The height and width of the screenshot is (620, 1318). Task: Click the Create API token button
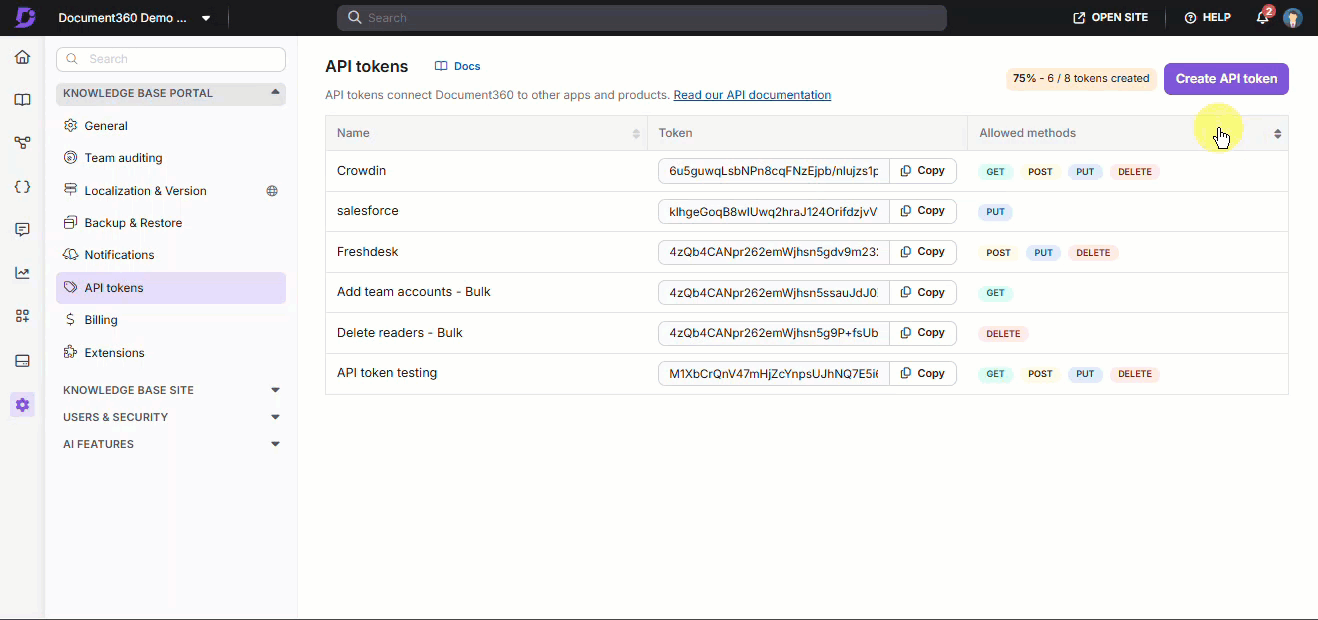pyautogui.click(x=1225, y=79)
